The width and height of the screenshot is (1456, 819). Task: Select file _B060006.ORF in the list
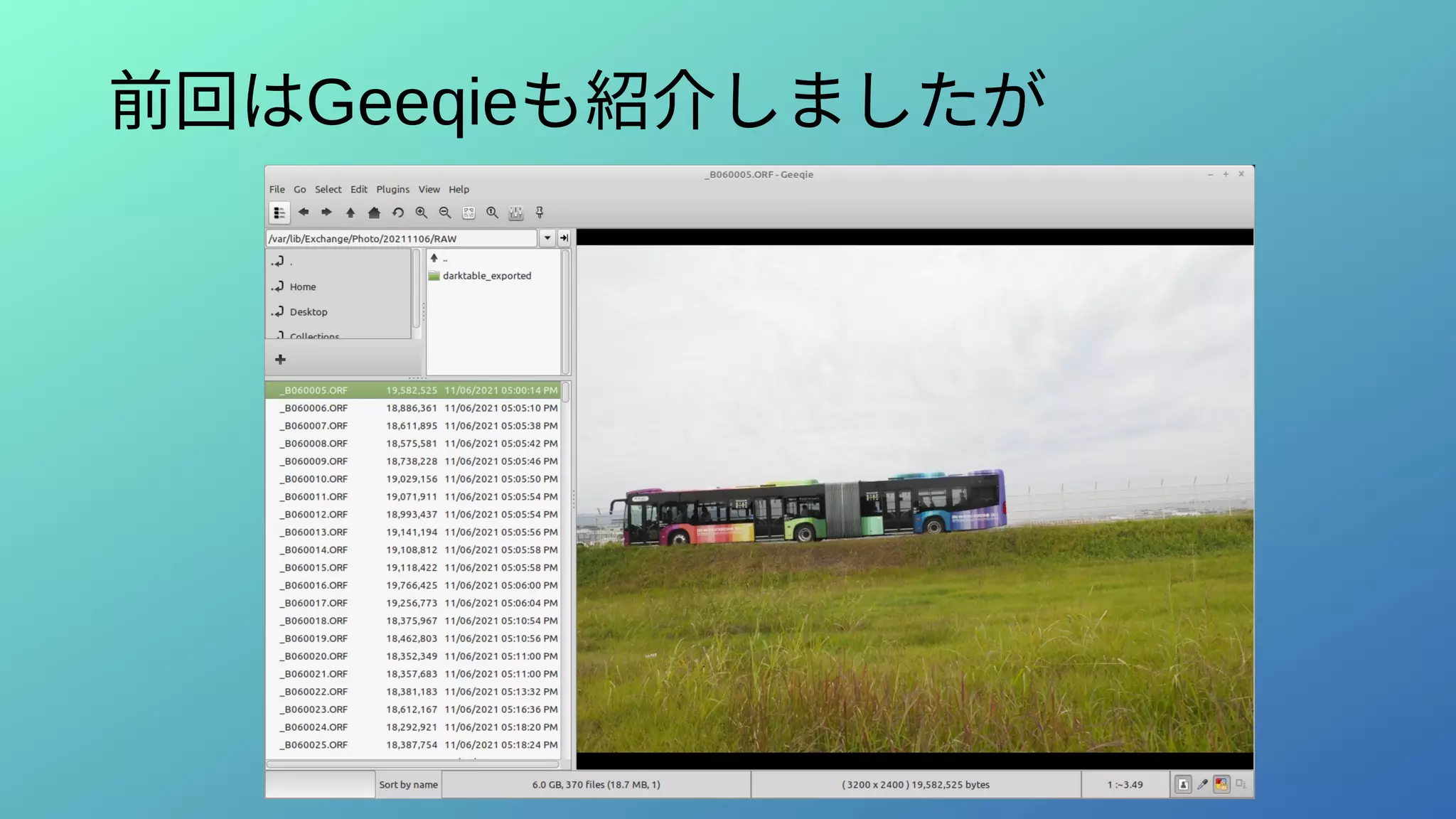click(x=413, y=408)
